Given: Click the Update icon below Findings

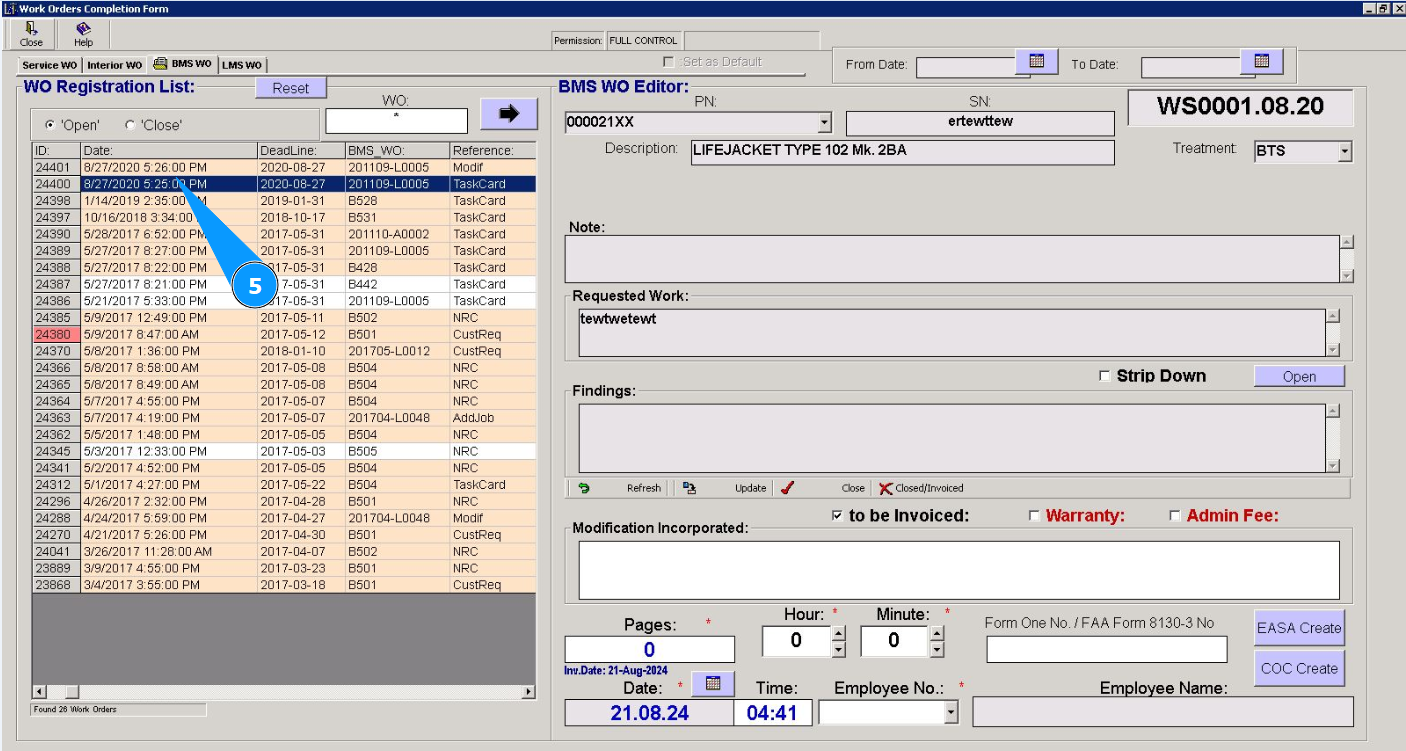Looking at the screenshot, I should [690, 488].
